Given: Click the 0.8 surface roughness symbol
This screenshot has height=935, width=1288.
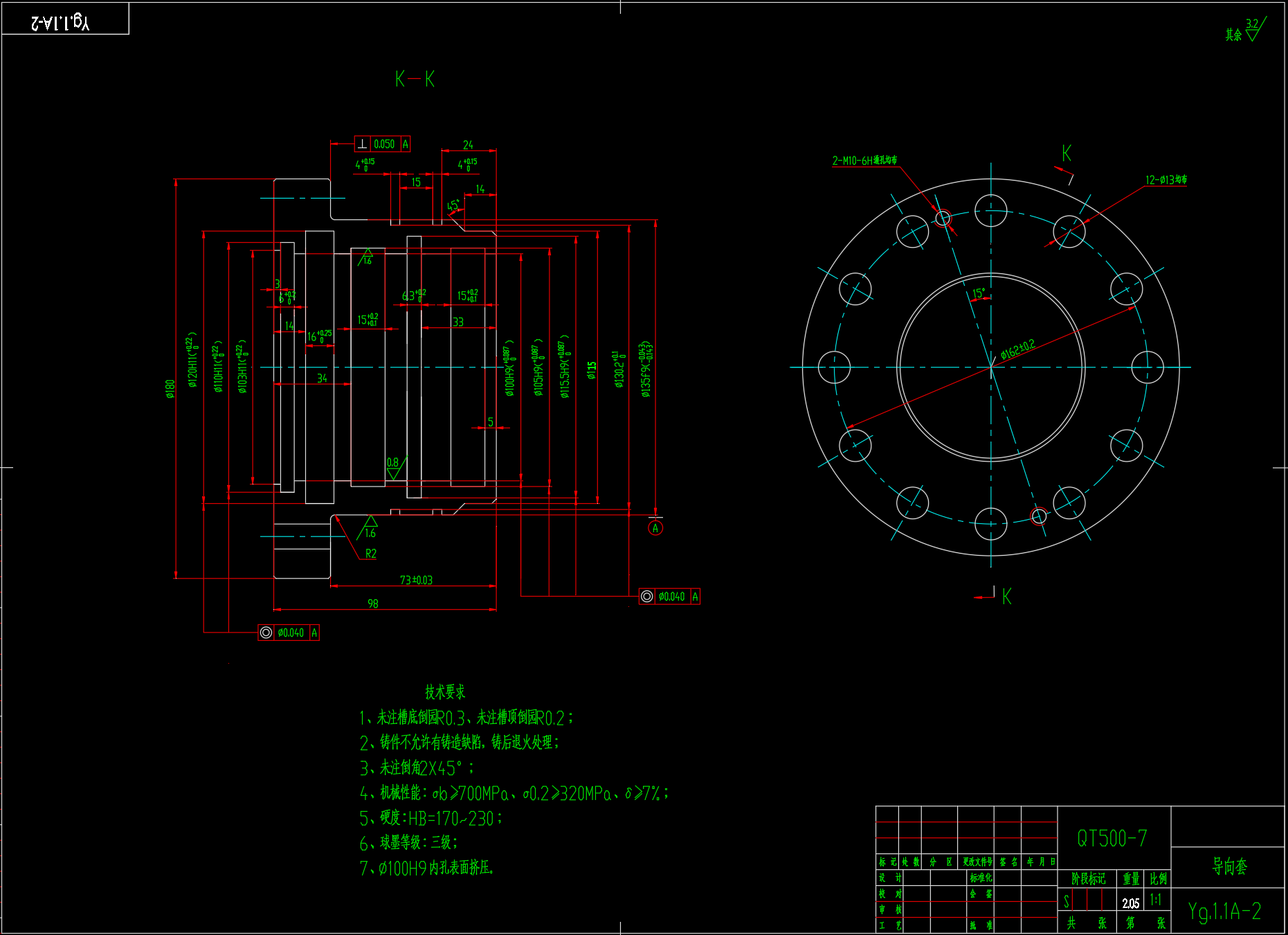Looking at the screenshot, I should pyautogui.click(x=394, y=468).
